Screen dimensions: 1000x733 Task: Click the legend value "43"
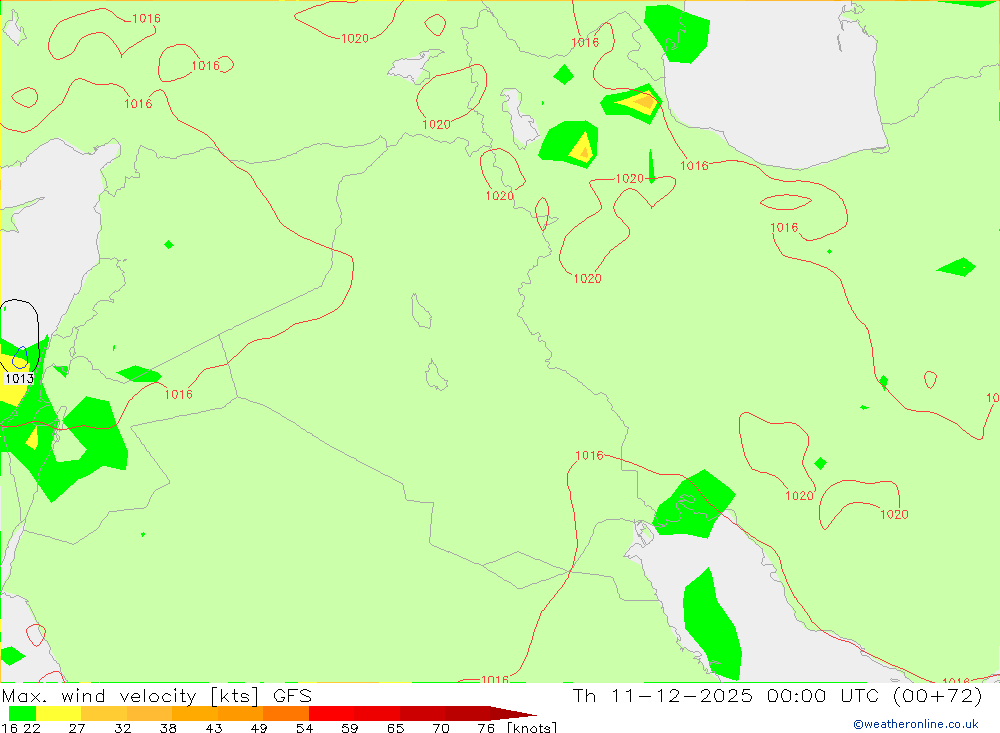[214, 728]
